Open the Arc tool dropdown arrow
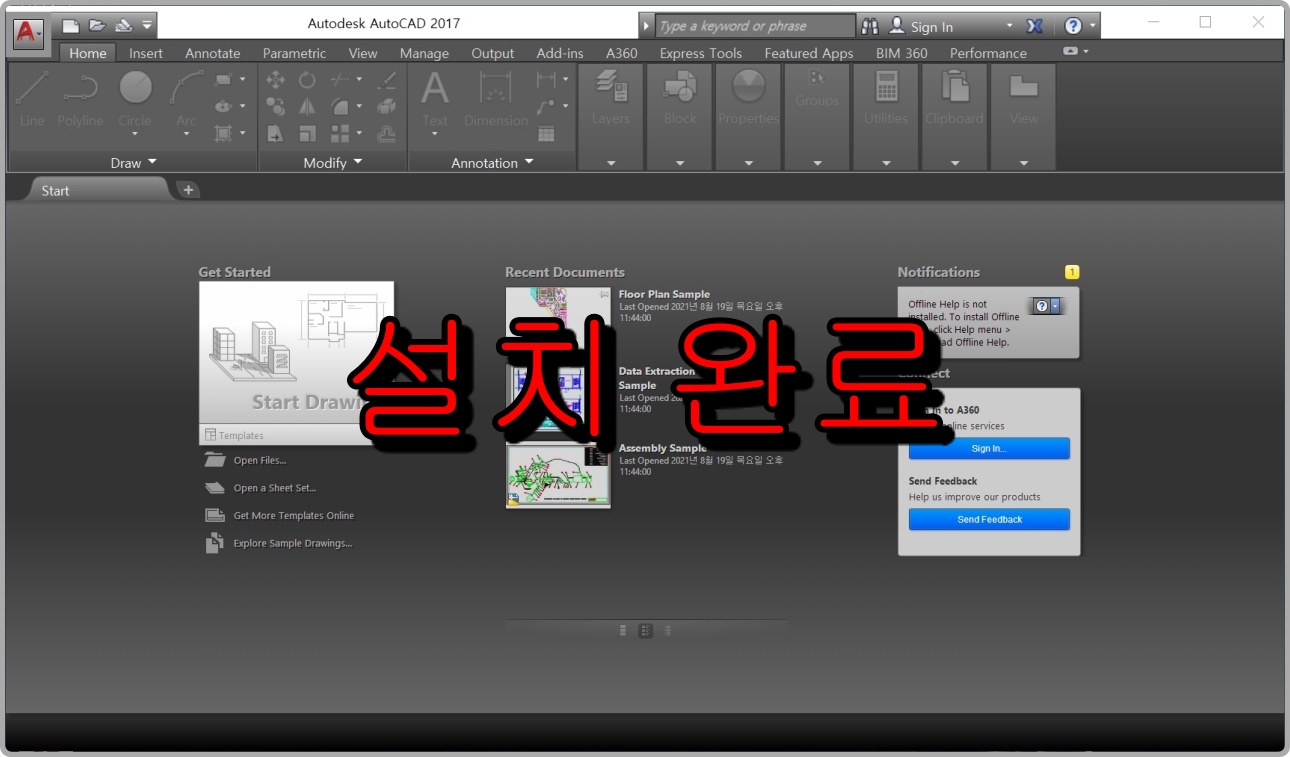Screen dimensions: 1290x757 pyautogui.click(x=186, y=134)
